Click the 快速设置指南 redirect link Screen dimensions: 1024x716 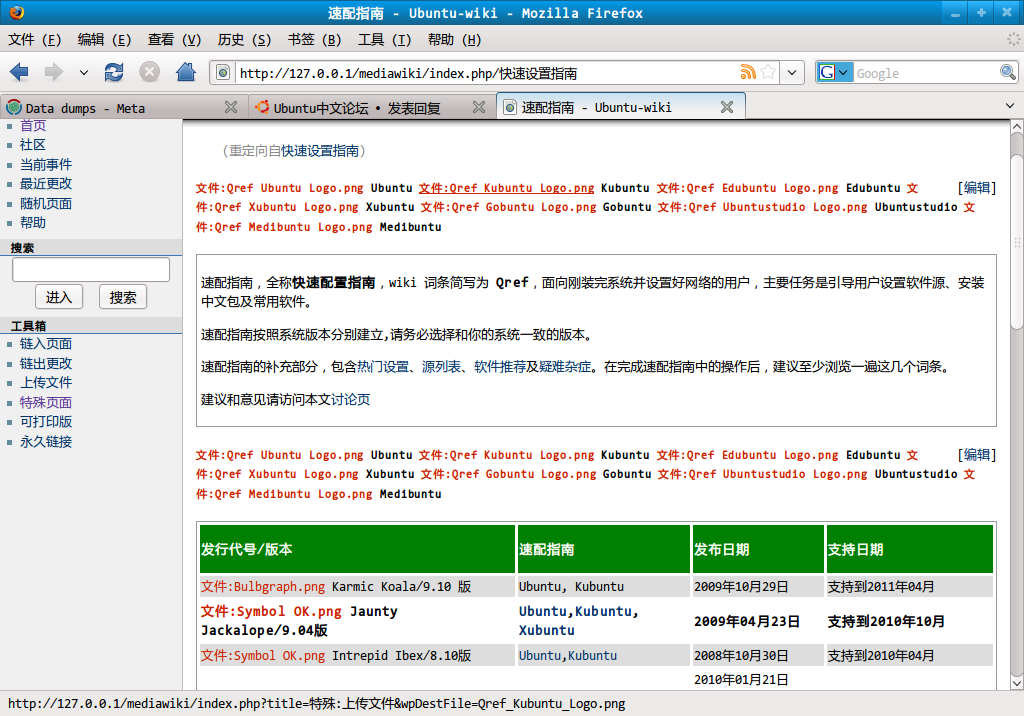(320, 151)
